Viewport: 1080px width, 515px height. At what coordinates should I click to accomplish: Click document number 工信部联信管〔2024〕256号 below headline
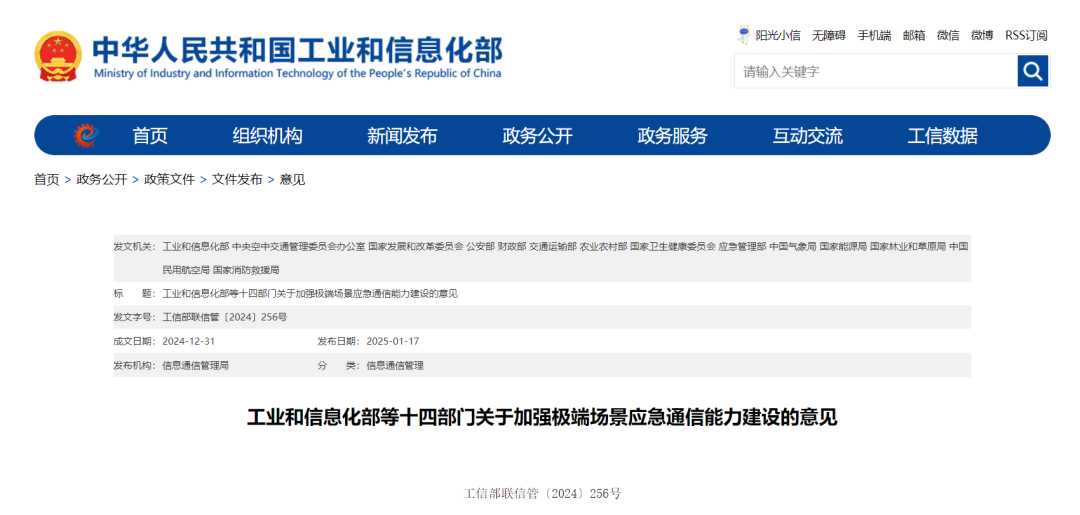[x=542, y=494]
